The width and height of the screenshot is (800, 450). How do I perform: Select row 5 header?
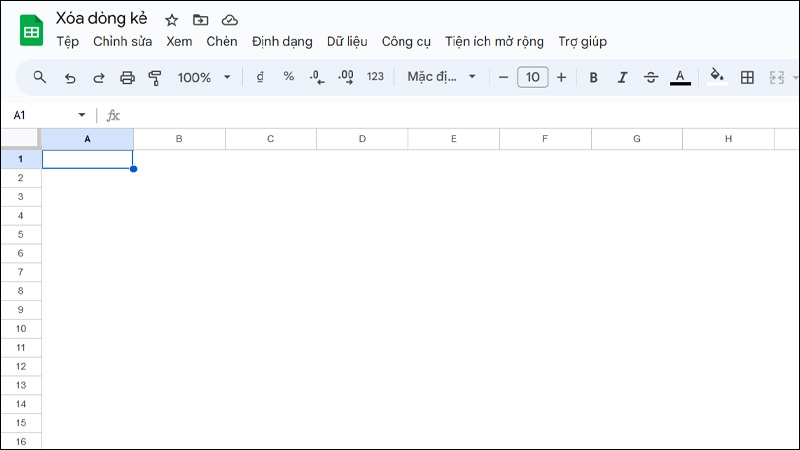pyautogui.click(x=20, y=235)
